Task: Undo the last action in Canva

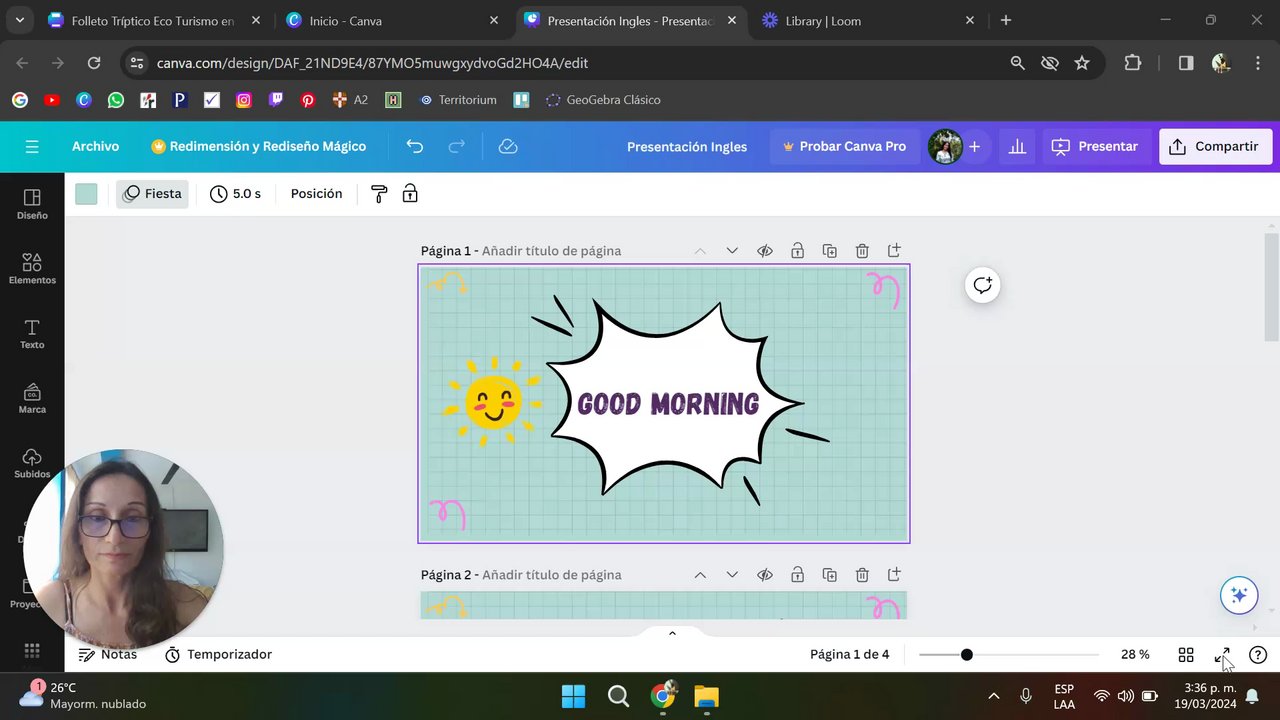Action: pos(415,147)
